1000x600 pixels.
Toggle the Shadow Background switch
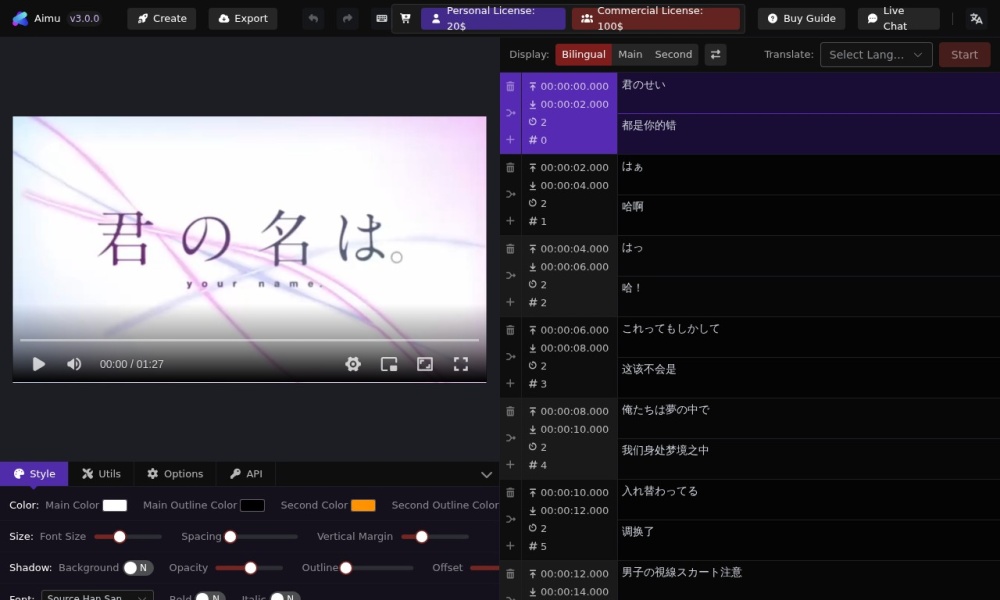coord(134,567)
